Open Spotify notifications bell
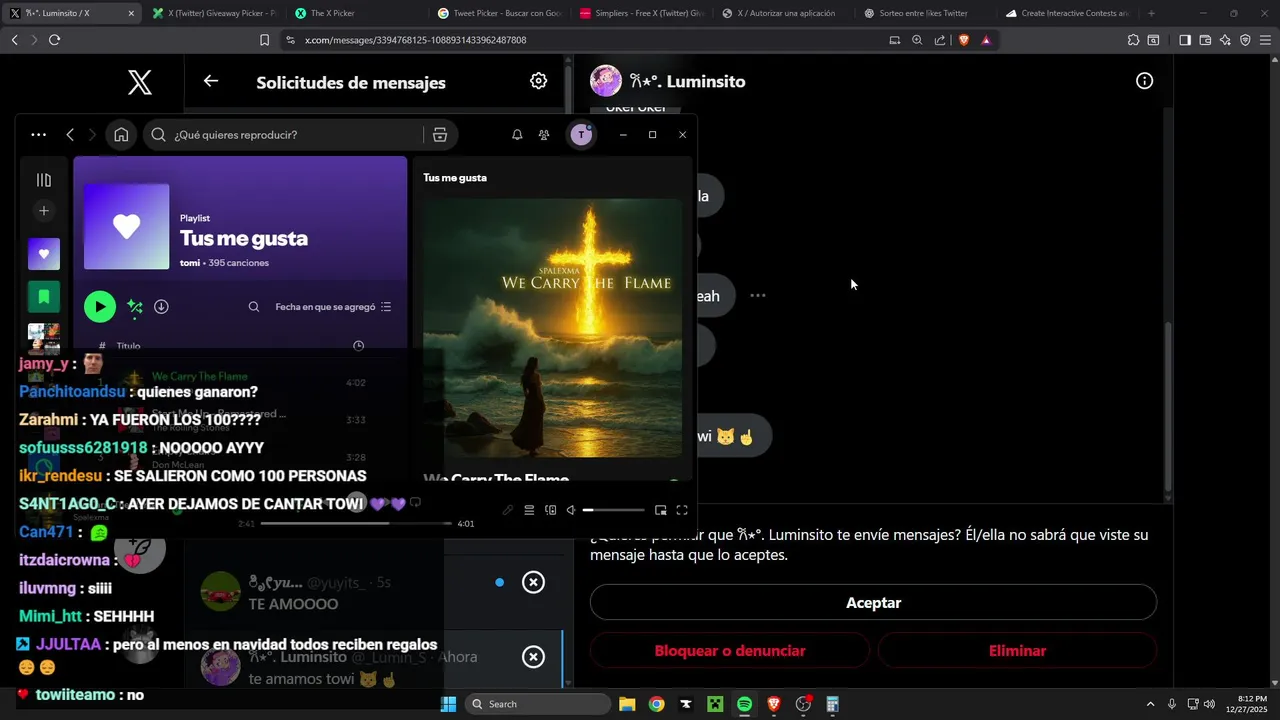Screen dimensions: 1280x720 [x=517, y=135]
